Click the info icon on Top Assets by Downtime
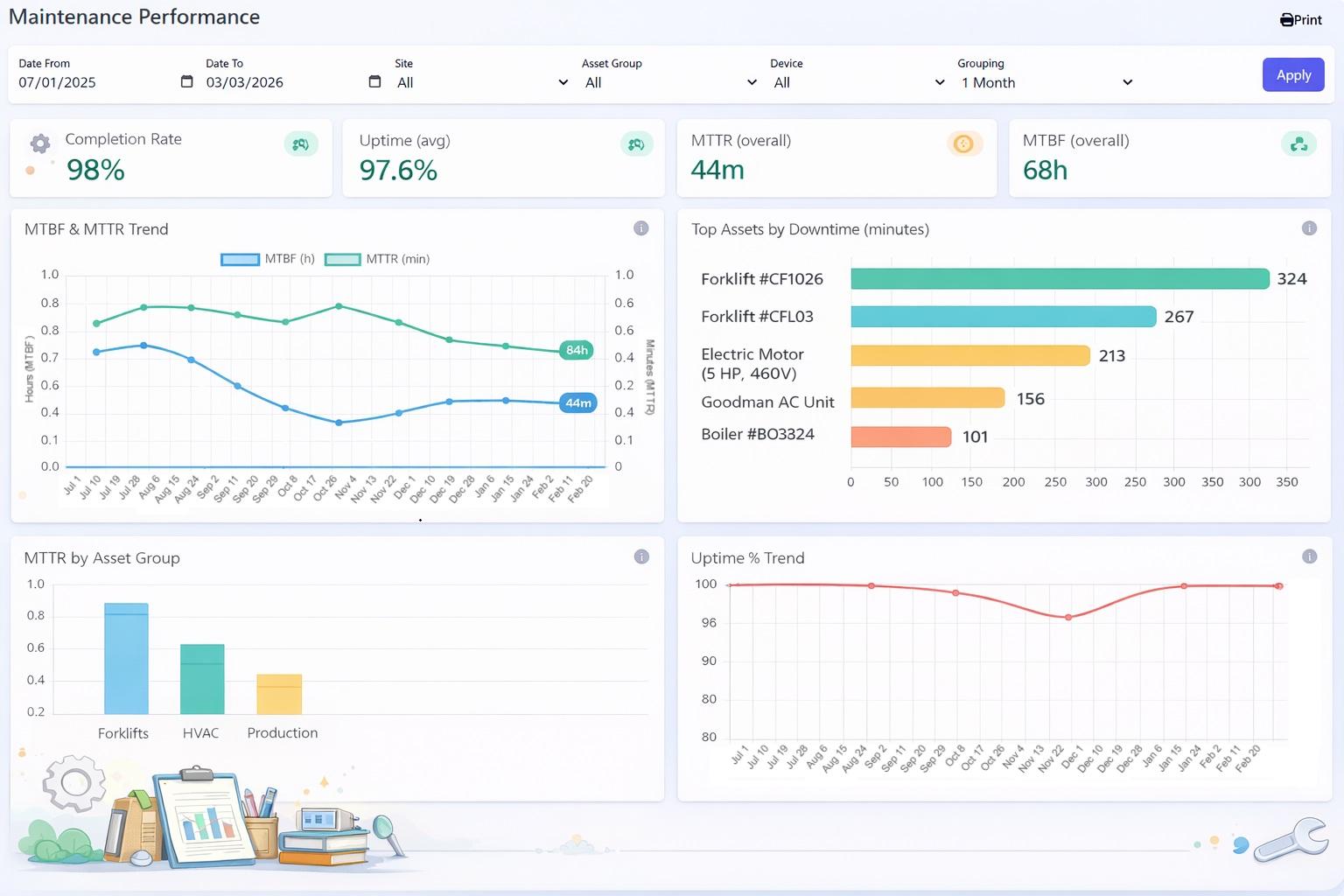The width and height of the screenshot is (1344, 896). (x=1310, y=227)
